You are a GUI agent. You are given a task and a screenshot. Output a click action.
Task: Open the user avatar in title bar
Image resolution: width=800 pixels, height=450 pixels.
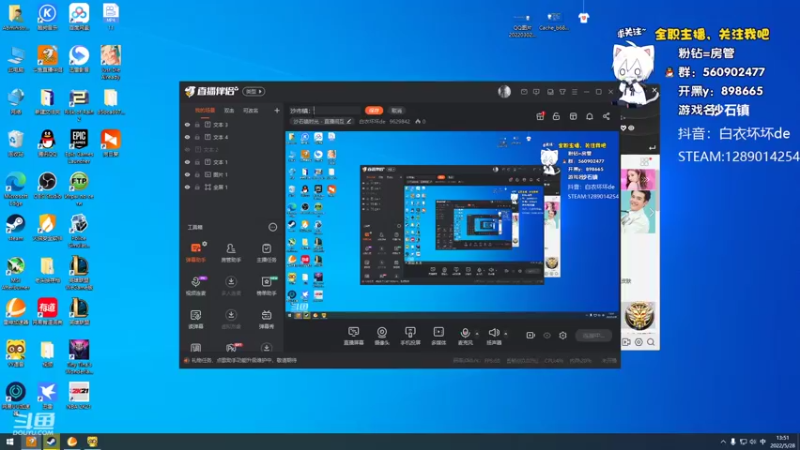click(x=504, y=92)
